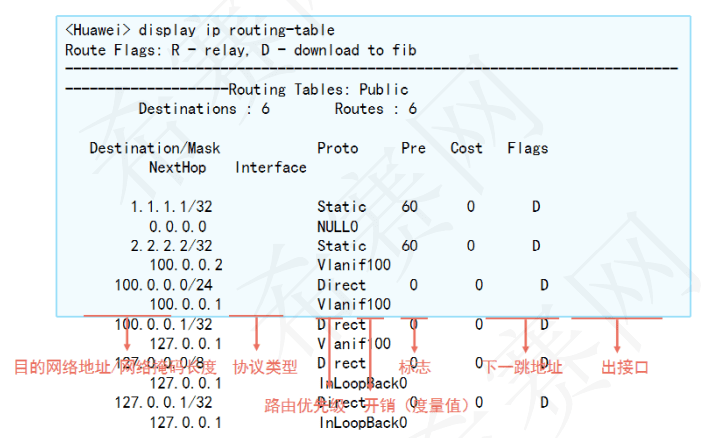Click the Interface column header
This screenshot has width=718, height=438.
point(271,167)
